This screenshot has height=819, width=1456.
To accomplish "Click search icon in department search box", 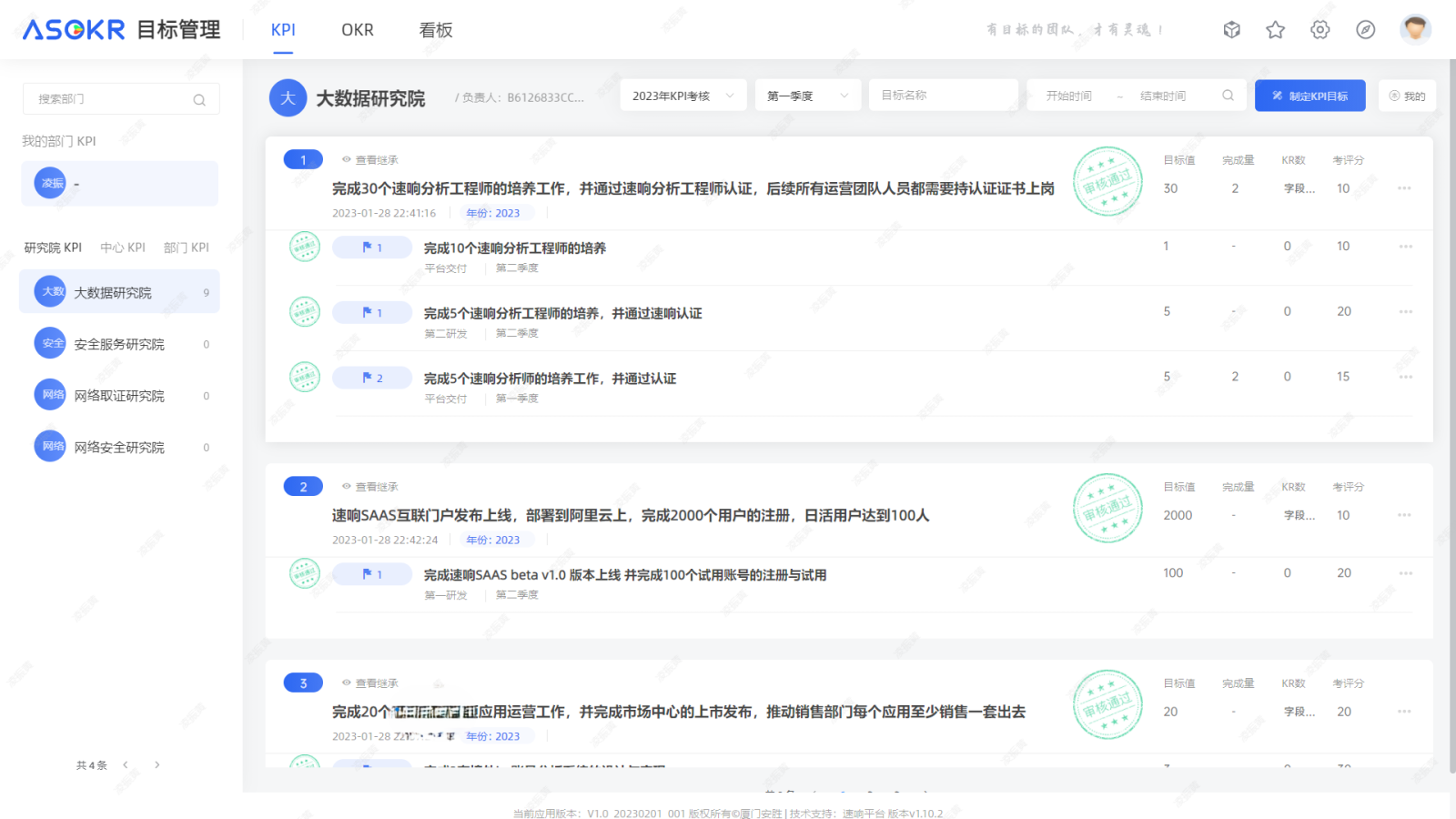I will click(x=199, y=100).
